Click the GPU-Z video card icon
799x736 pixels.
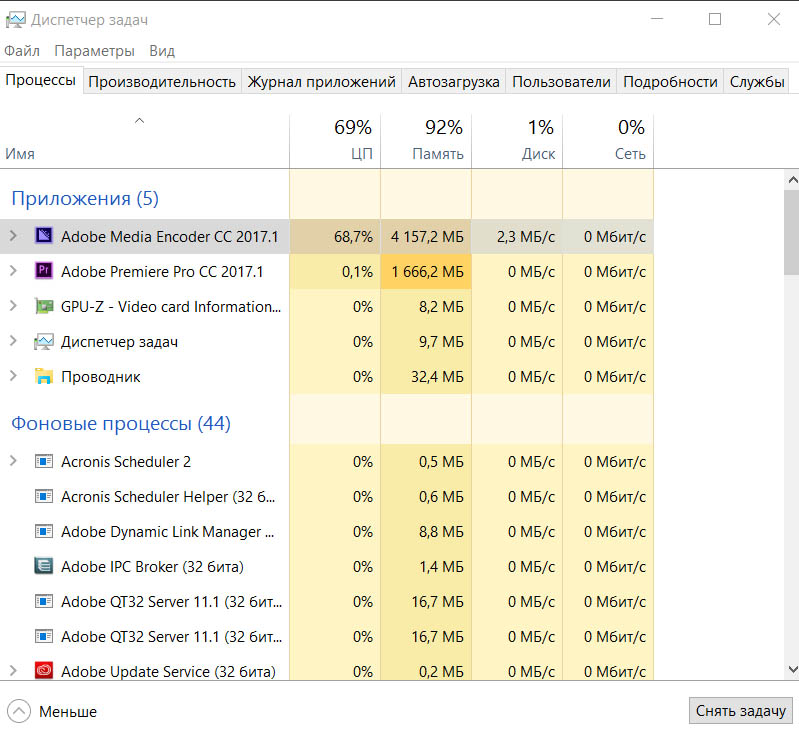44,306
